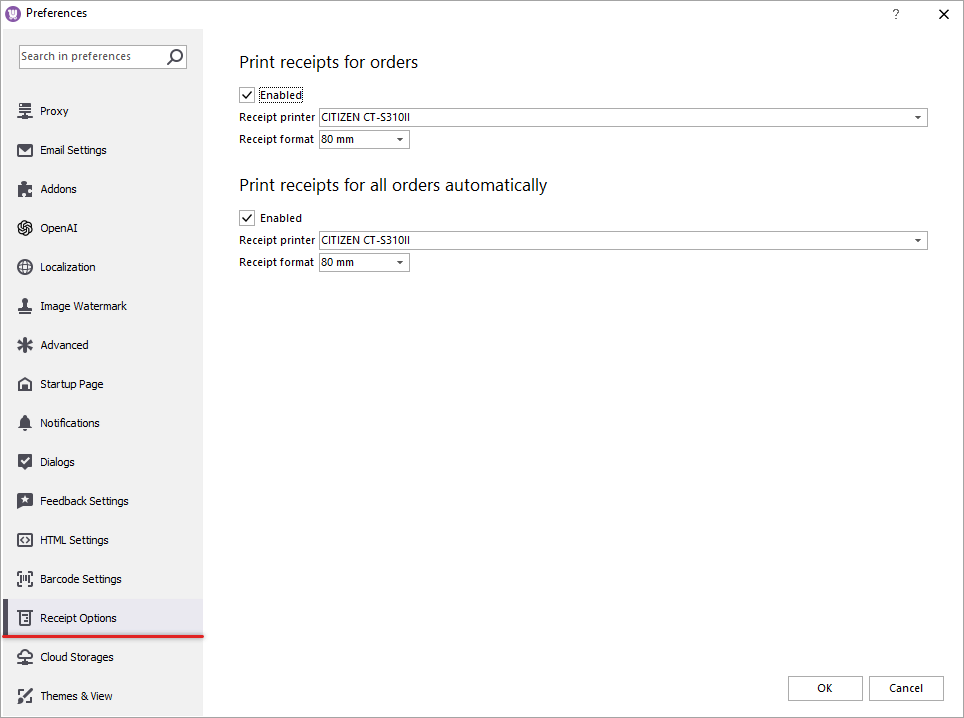This screenshot has height=718, width=964.
Task: Click the Email Settings envelope icon
Action: (x=25, y=150)
